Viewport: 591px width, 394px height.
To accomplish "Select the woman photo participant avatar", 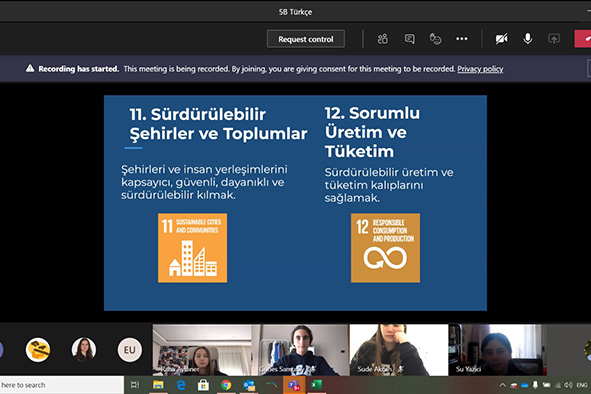I will click(84, 350).
